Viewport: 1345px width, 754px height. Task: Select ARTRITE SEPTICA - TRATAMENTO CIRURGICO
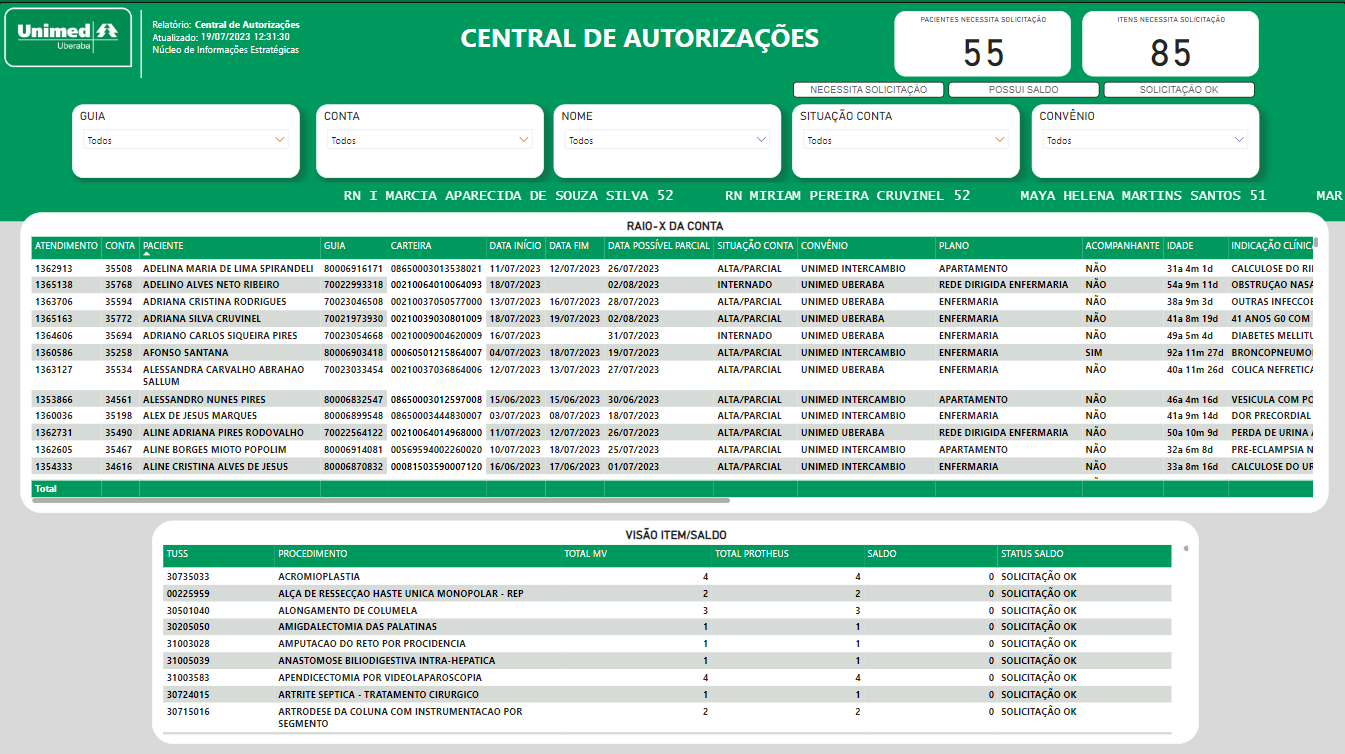(378, 695)
